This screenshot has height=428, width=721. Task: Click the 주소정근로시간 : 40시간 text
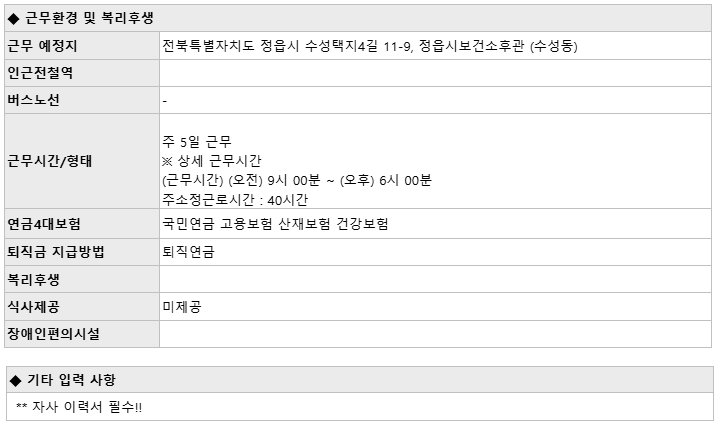[x=235, y=200]
